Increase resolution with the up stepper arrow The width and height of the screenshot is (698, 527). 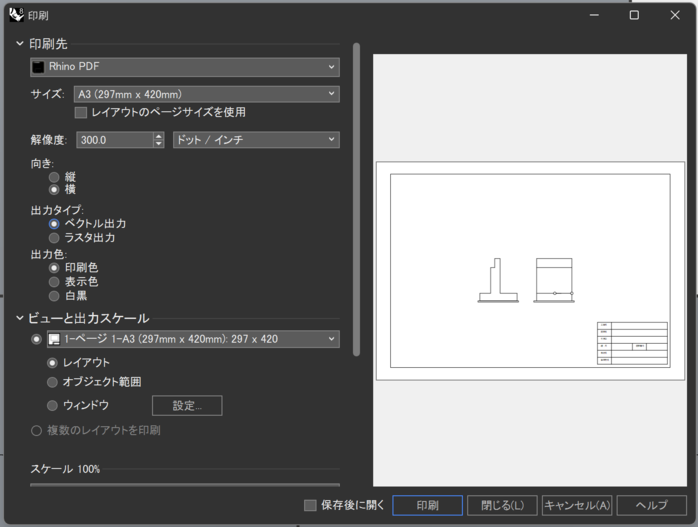pyautogui.click(x=159, y=136)
